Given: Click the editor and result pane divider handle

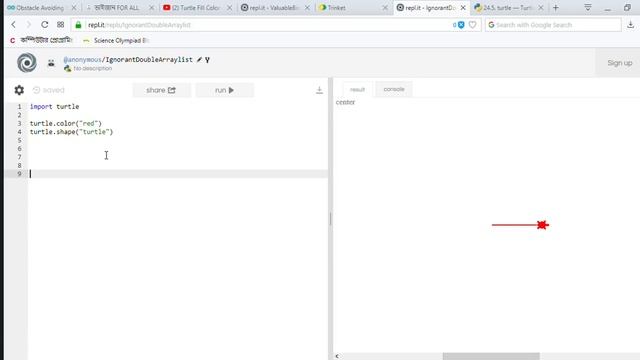Looking at the screenshot, I should (330, 219).
